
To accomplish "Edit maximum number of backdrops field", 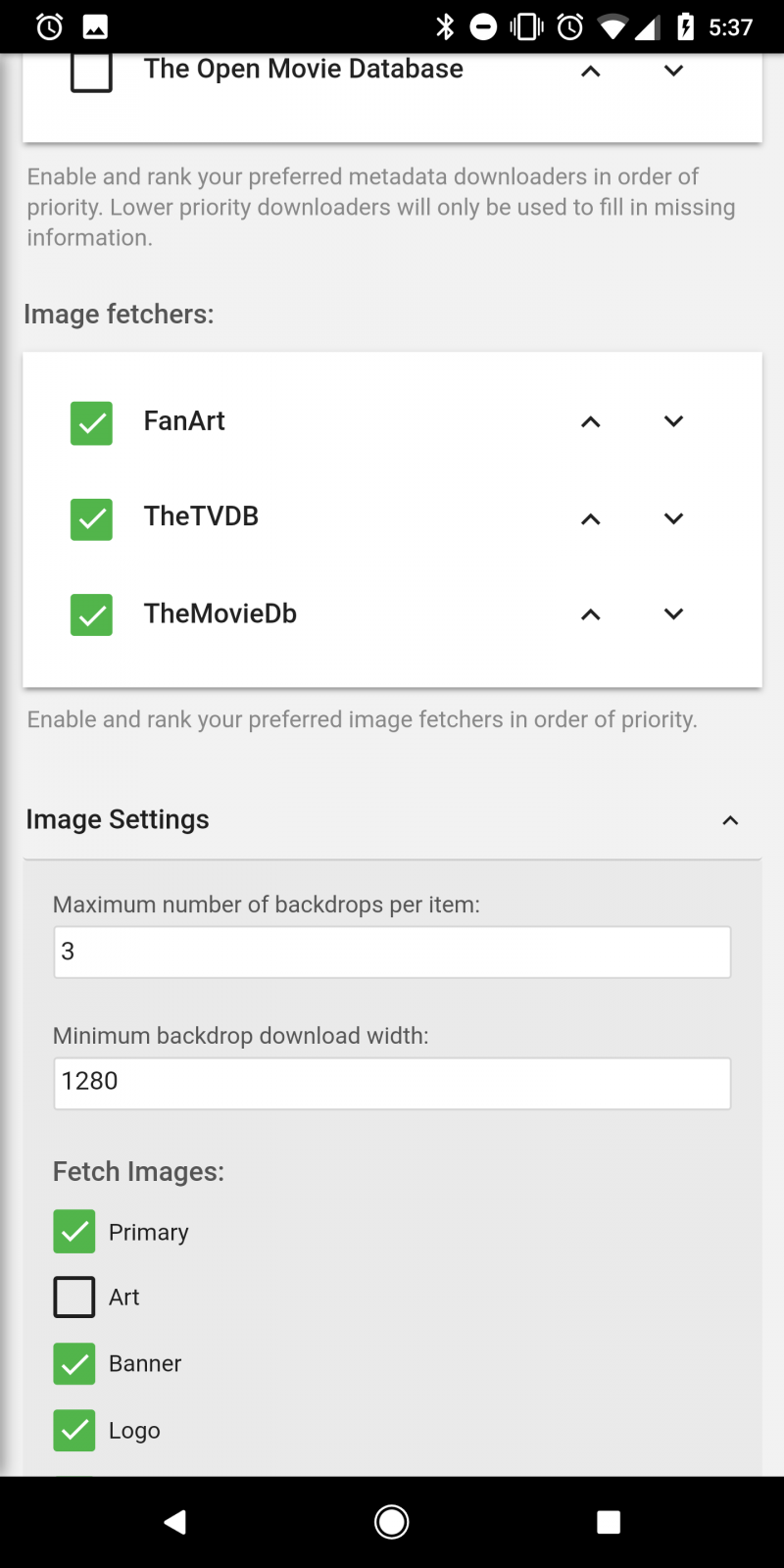I will [392, 952].
